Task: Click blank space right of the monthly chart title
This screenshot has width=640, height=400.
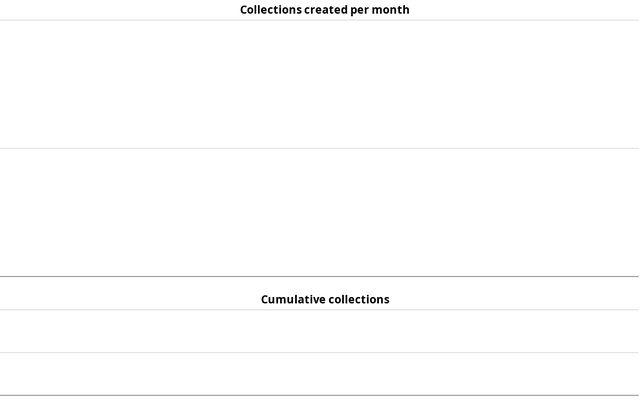Action: click(530, 10)
